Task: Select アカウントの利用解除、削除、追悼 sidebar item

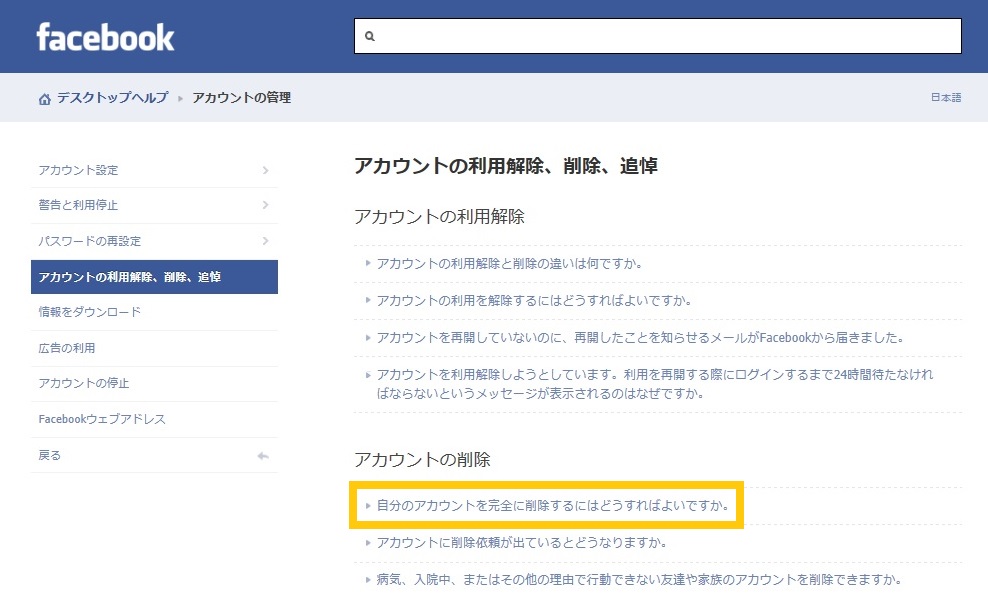Action: click(154, 277)
